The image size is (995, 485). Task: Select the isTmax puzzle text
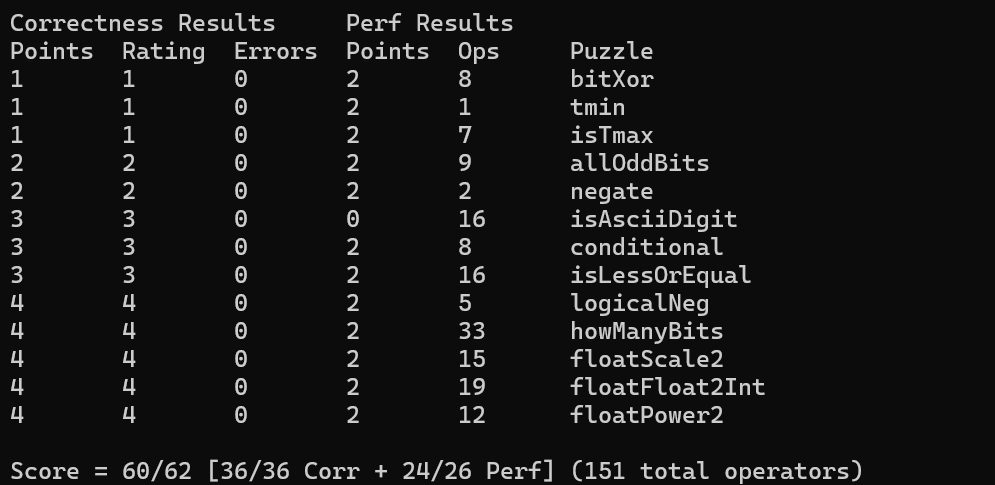pyautogui.click(x=612, y=135)
